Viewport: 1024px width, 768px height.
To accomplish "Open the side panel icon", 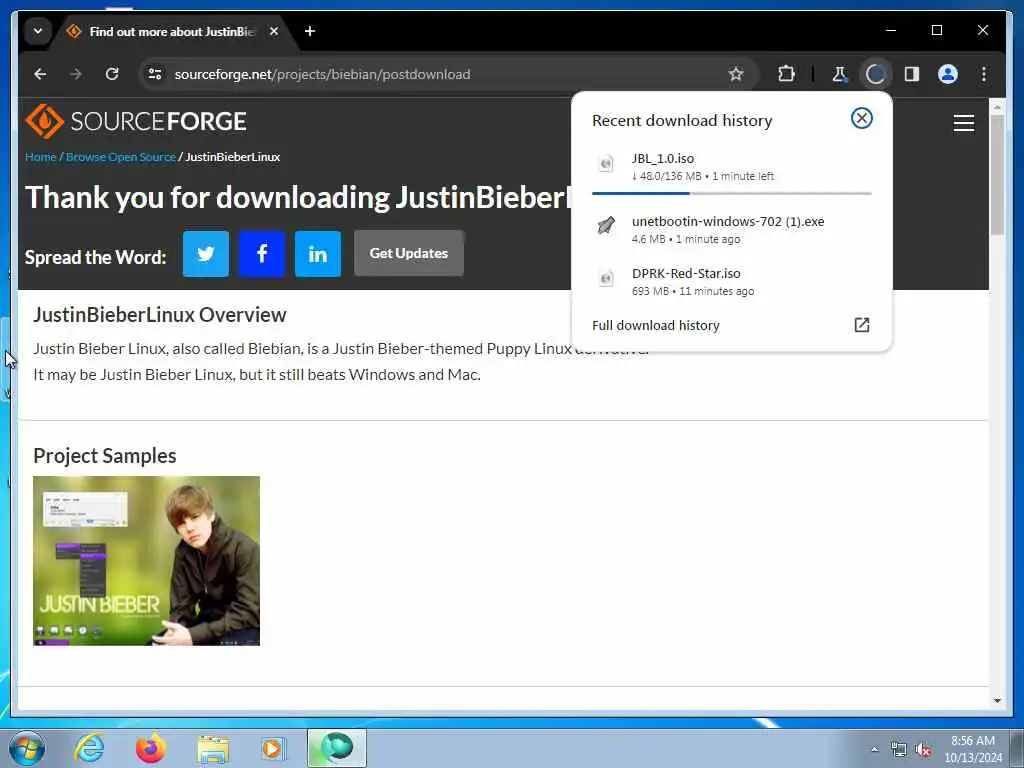I will pyautogui.click(x=912, y=74).
